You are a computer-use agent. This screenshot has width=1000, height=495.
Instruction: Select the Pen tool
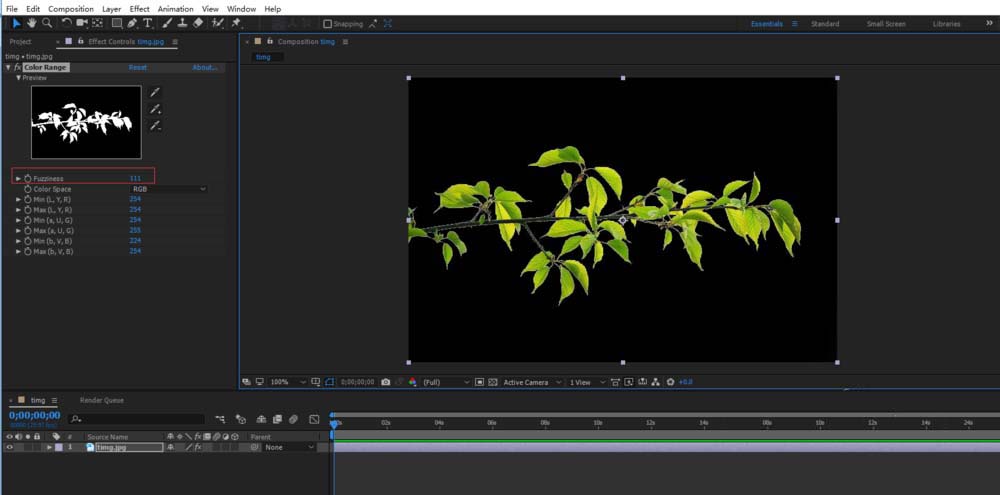click(x=132, y=22)
